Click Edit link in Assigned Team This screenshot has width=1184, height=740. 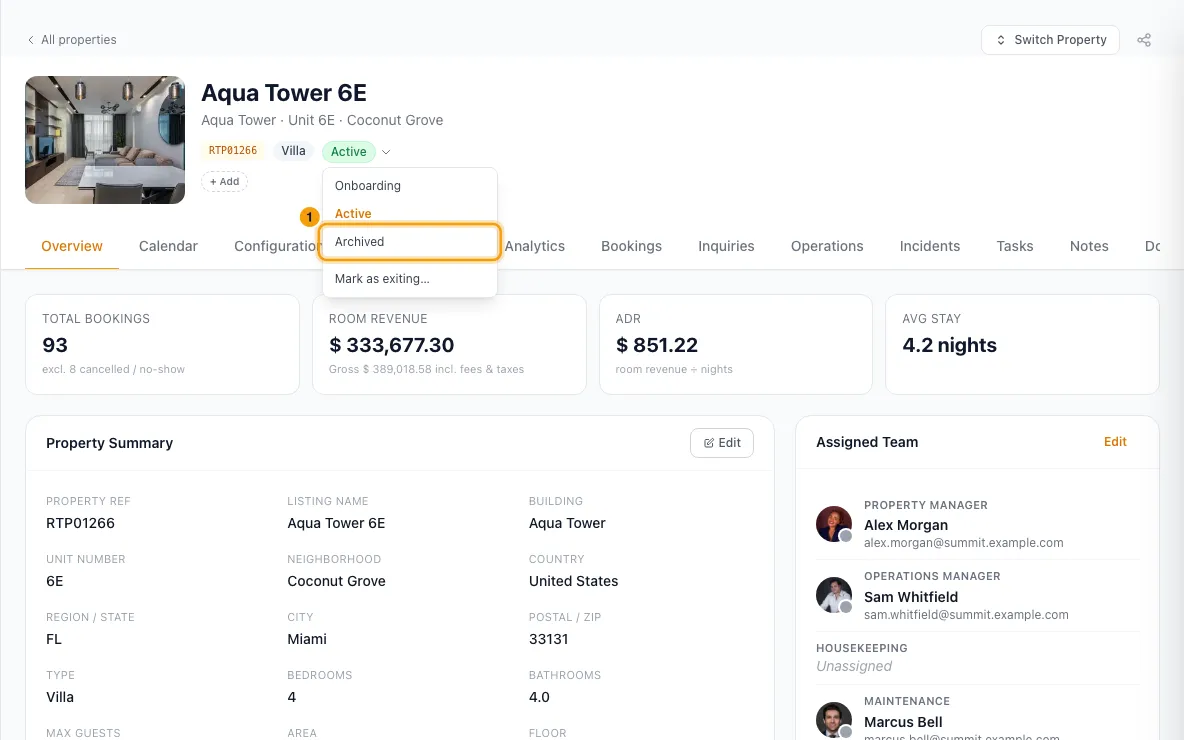1115,442
